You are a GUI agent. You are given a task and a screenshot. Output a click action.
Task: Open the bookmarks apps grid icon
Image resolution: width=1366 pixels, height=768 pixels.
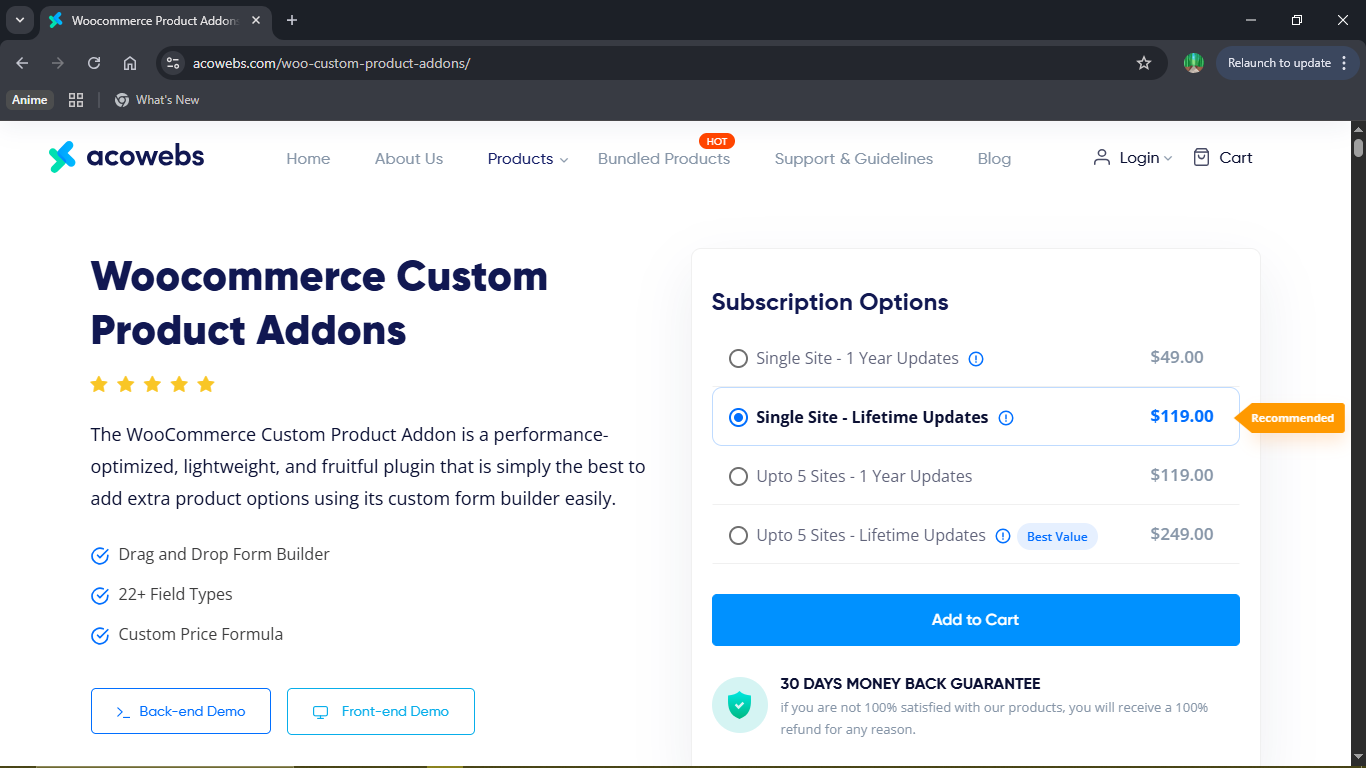(76, 100)
